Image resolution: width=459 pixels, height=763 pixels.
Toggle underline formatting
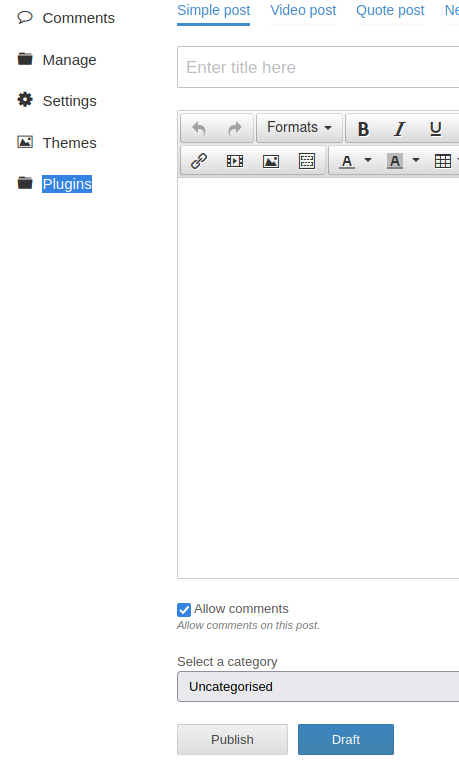click(436, 128)
